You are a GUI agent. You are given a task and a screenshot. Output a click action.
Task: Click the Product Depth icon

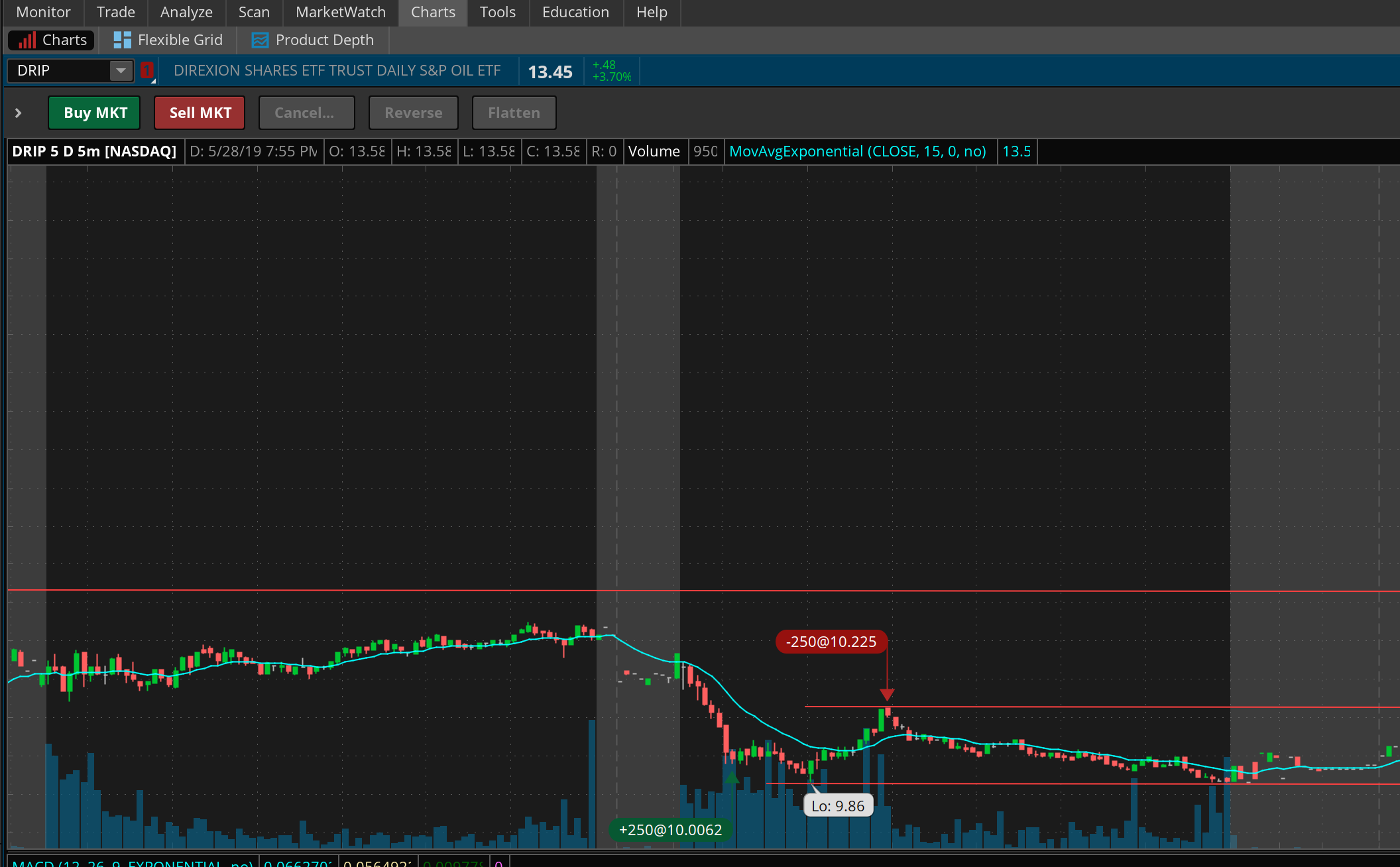coord(260,40)
